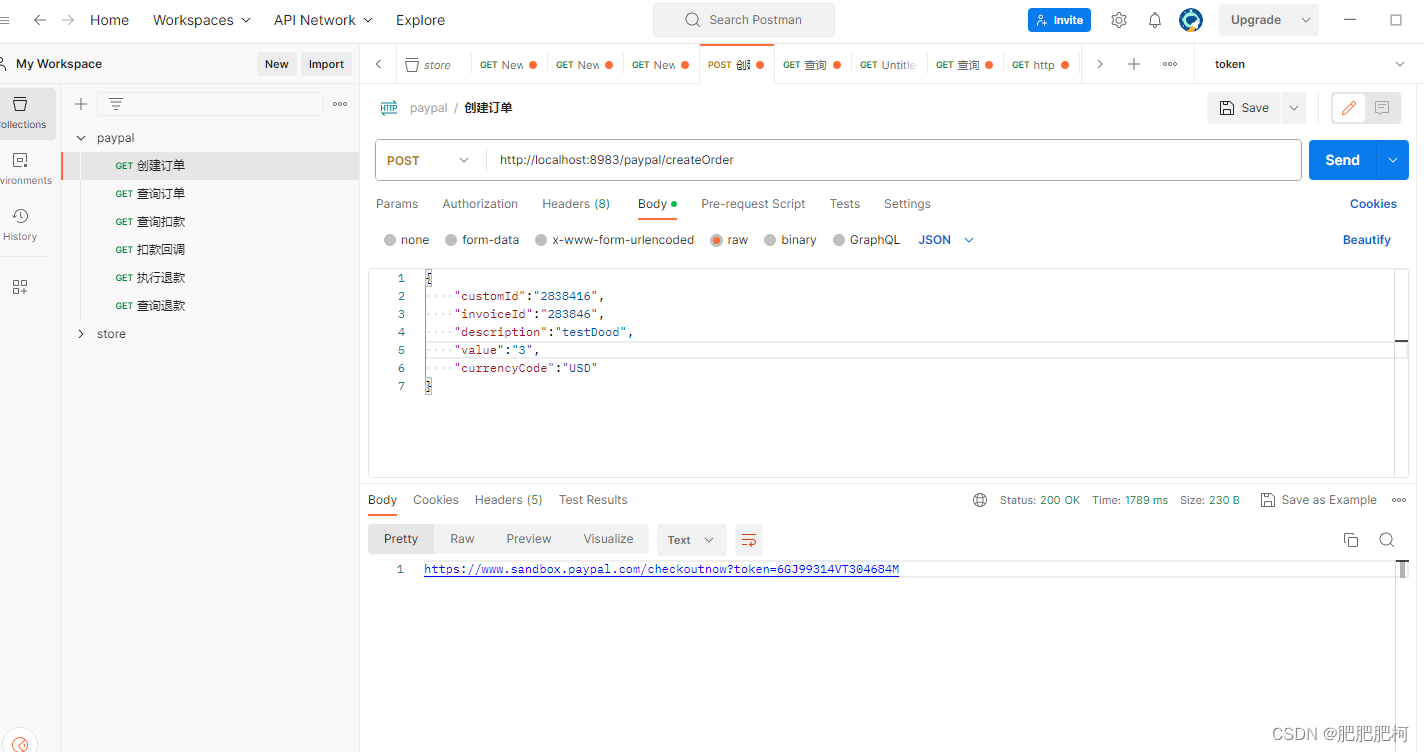Click the request Cookies link
The height and width of the screenshot is (752, 1424).
click(x=1373, y=204)
